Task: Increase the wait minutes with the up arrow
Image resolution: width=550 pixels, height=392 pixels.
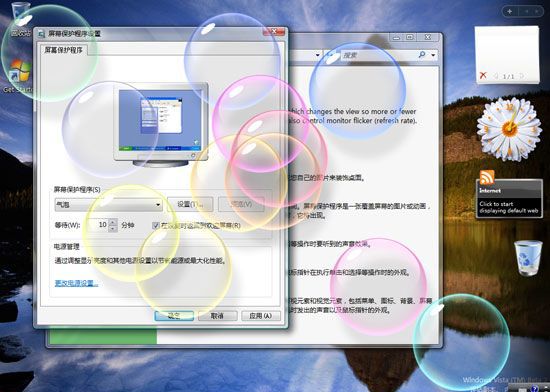Action: [113, 222]
